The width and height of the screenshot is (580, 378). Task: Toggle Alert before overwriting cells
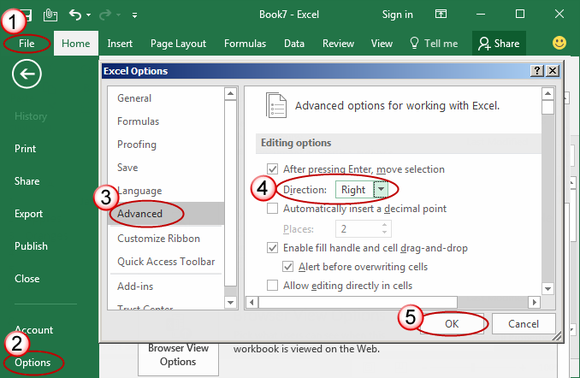tap(288, 267)
